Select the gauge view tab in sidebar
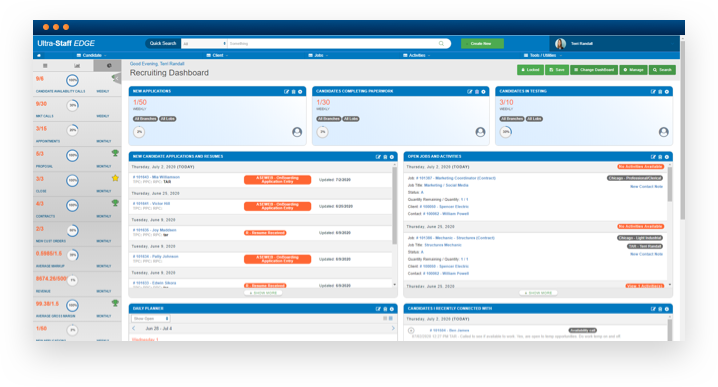Viewport: 718px width, 387px height. click(109, 65)
